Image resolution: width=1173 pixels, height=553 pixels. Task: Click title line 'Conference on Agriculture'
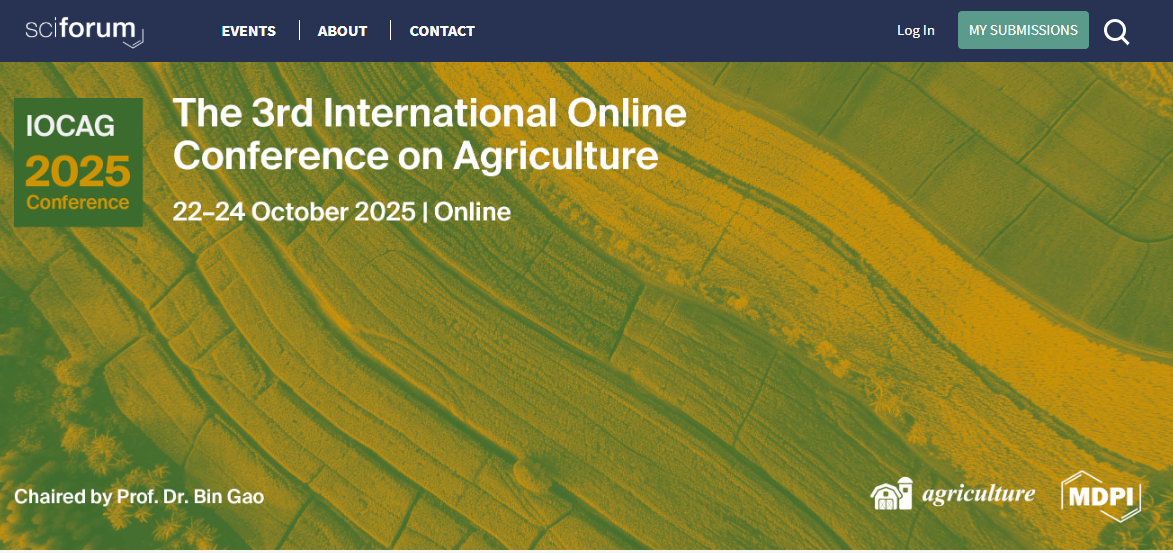coord(415,156)
